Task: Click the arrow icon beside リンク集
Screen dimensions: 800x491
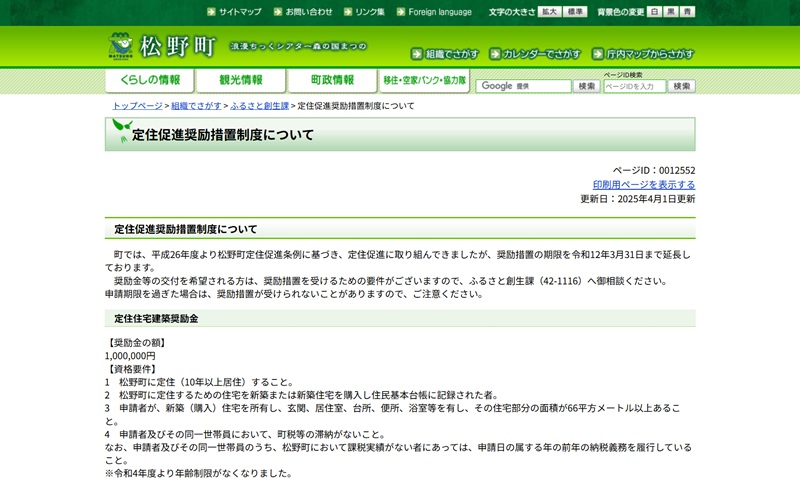Action: [x=348, y=12]
